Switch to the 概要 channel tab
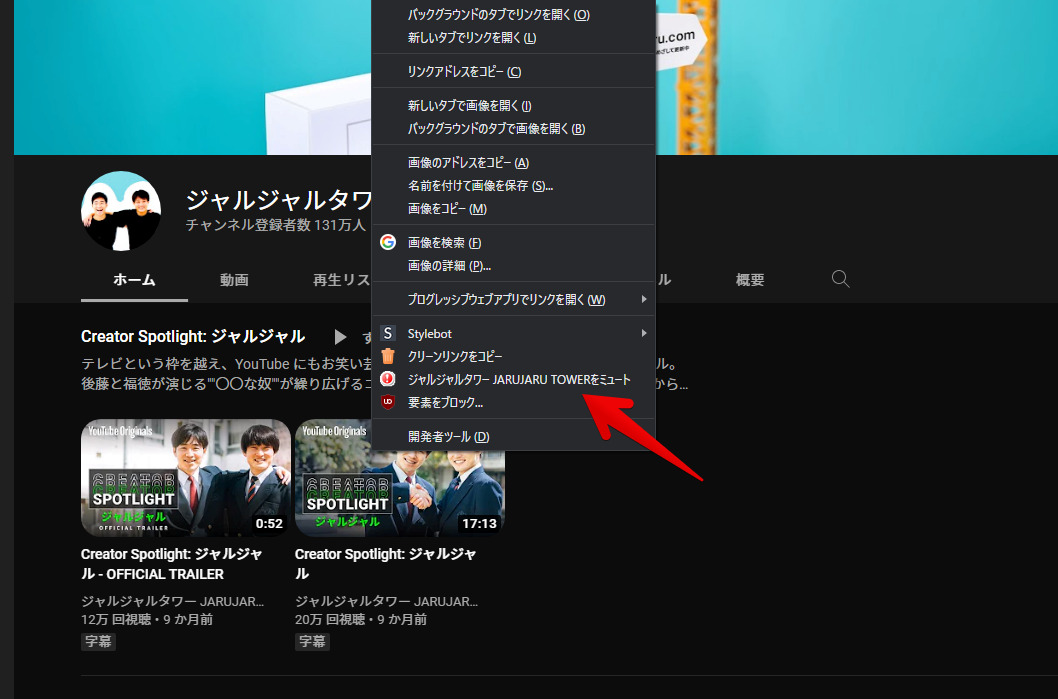 click(750, 279)
